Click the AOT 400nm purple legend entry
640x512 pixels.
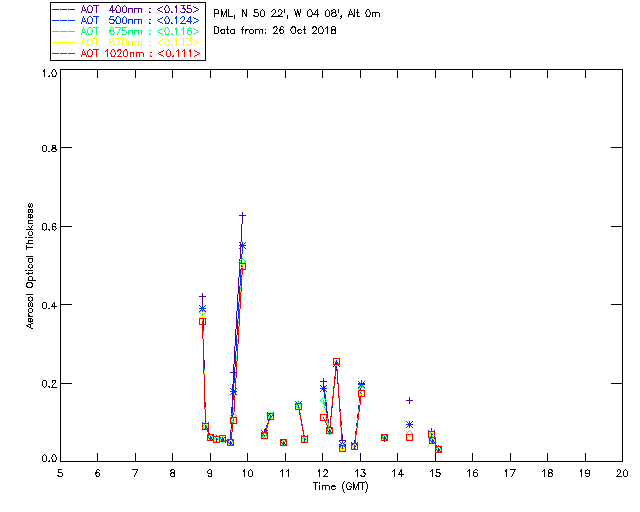(126, 9)
